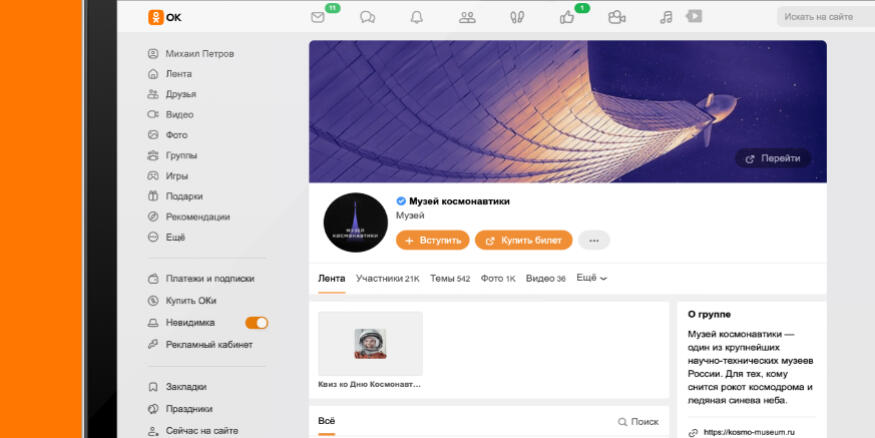Focus the 'Искать на сайте' search field
This screenshot has height=438, width=875.
[826, 17]
